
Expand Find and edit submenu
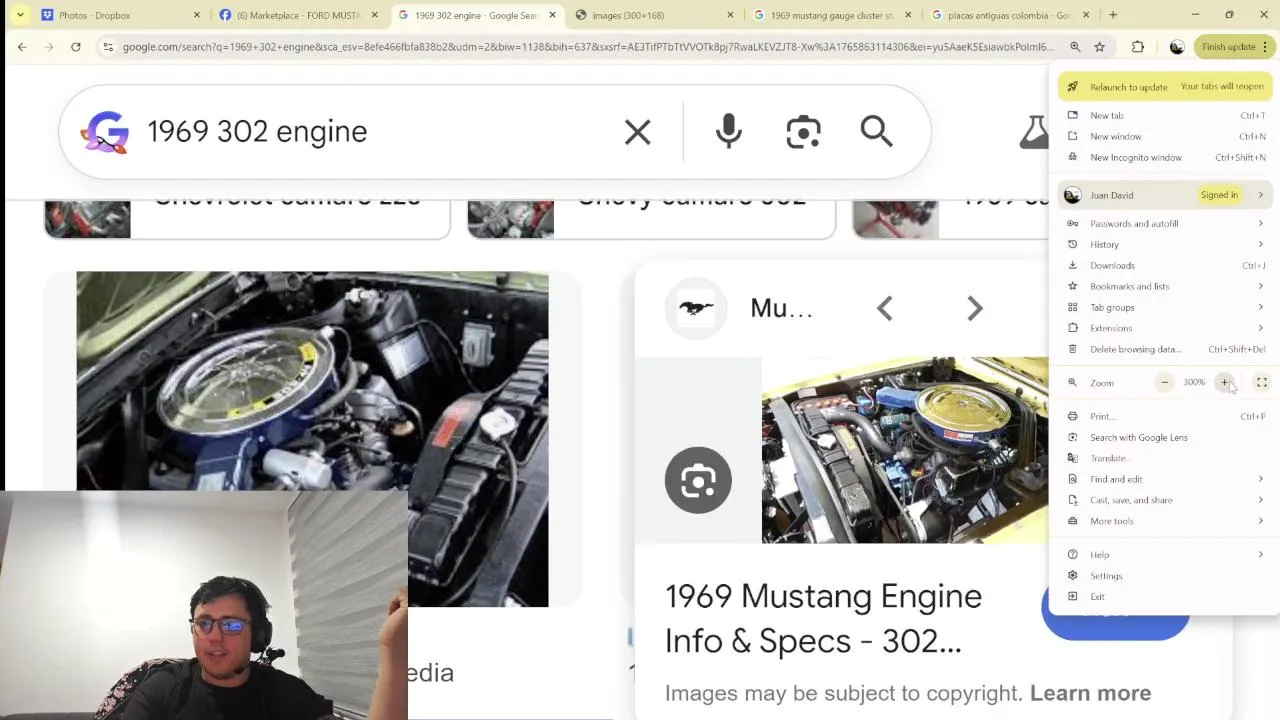pyautogui.click(x=1165, y=479)
